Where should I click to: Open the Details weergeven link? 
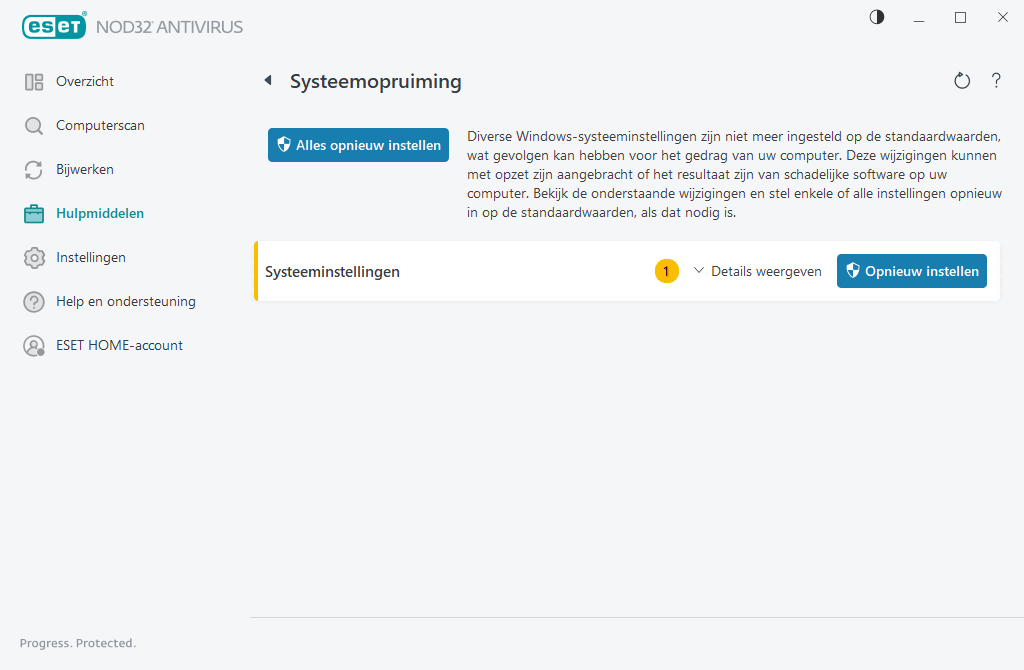(x=766, y=270)
